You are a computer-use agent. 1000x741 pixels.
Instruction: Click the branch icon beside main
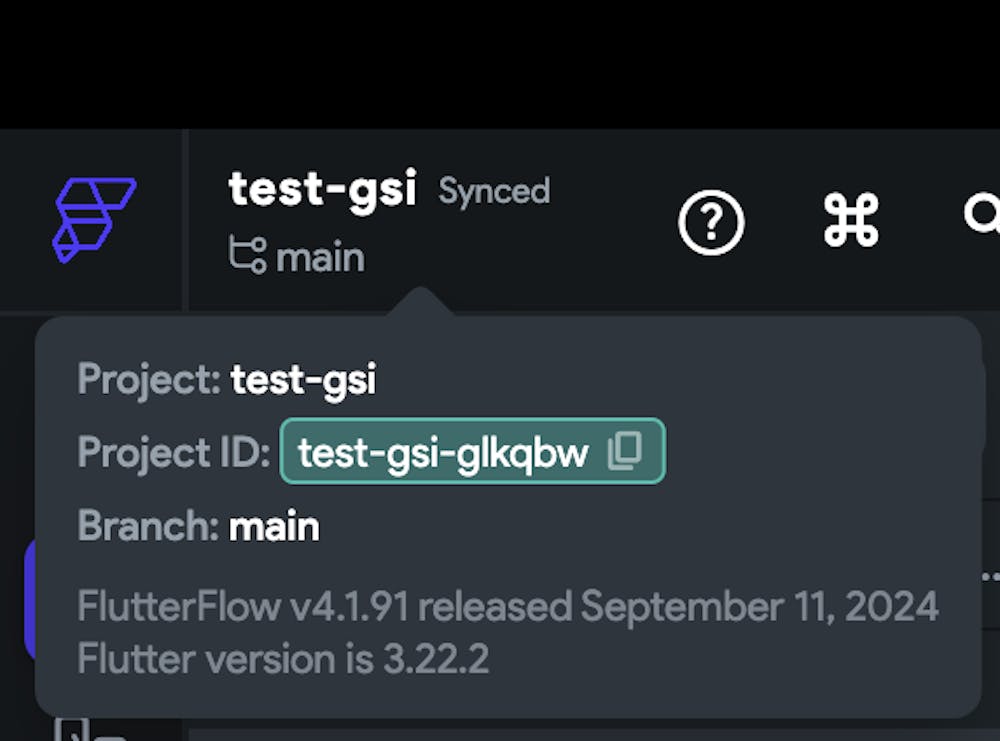[247, 256]
